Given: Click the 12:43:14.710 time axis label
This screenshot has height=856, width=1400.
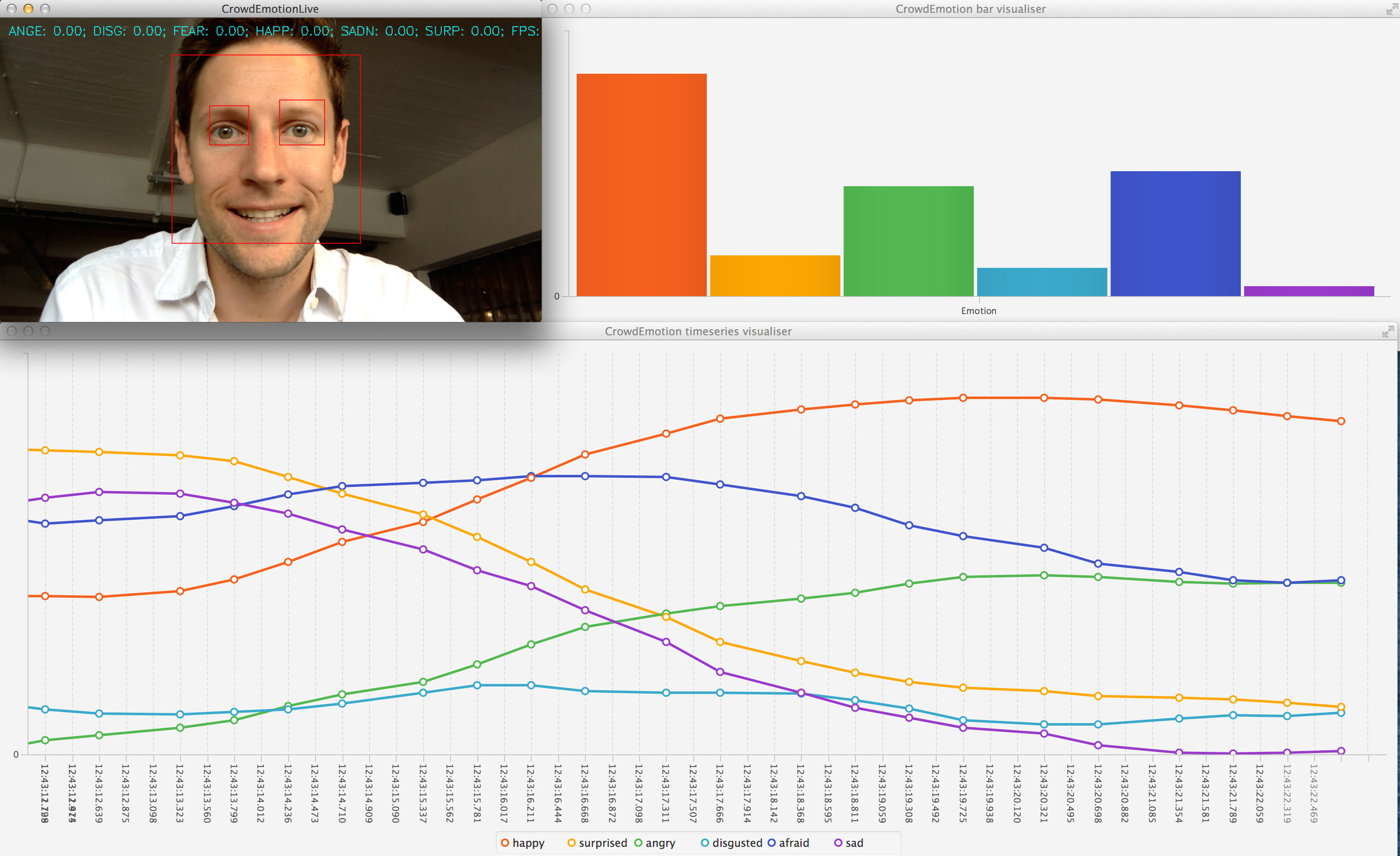Looking at the screenshot, I should 342,793.
